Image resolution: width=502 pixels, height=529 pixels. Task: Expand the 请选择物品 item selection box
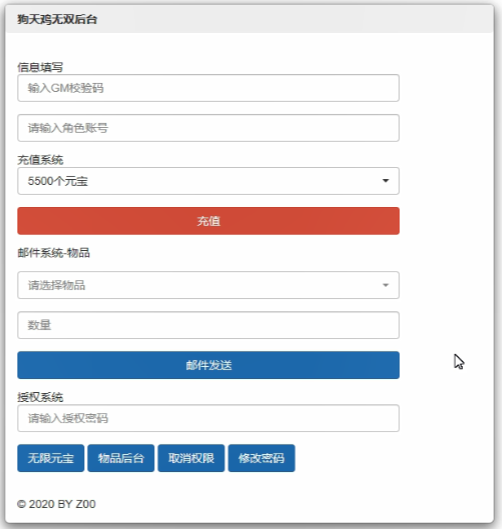208,285
